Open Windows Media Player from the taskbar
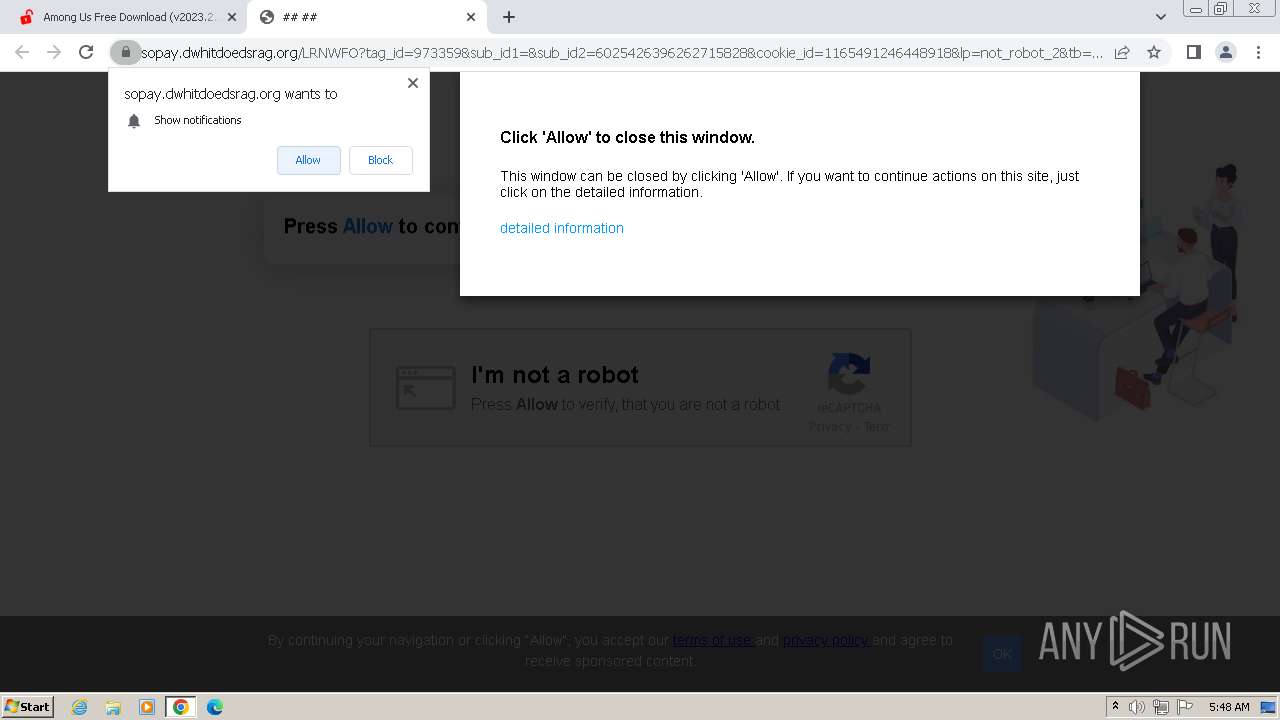The image size is (1280, 720). (147, 707)
